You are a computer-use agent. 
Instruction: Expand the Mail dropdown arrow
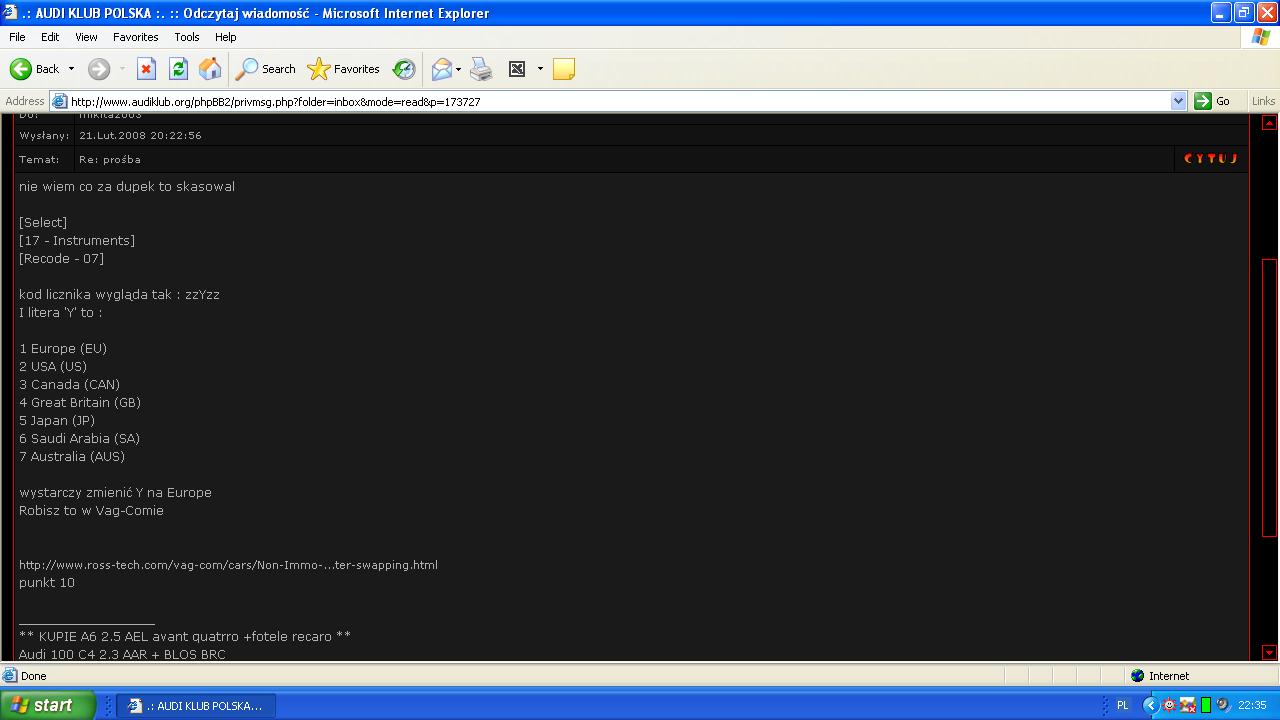point(458,69)
